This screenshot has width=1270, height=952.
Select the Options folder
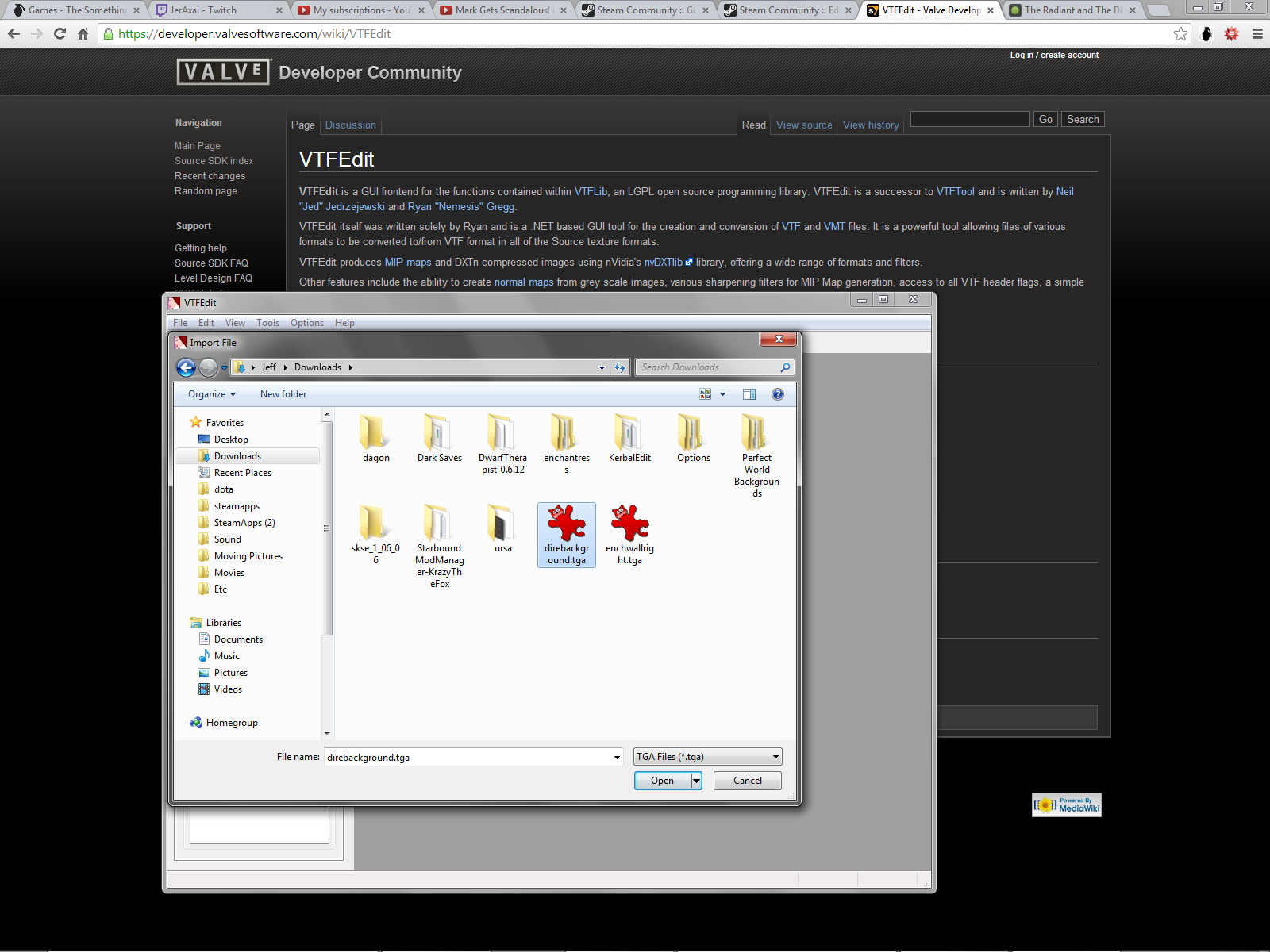point(694,439)
